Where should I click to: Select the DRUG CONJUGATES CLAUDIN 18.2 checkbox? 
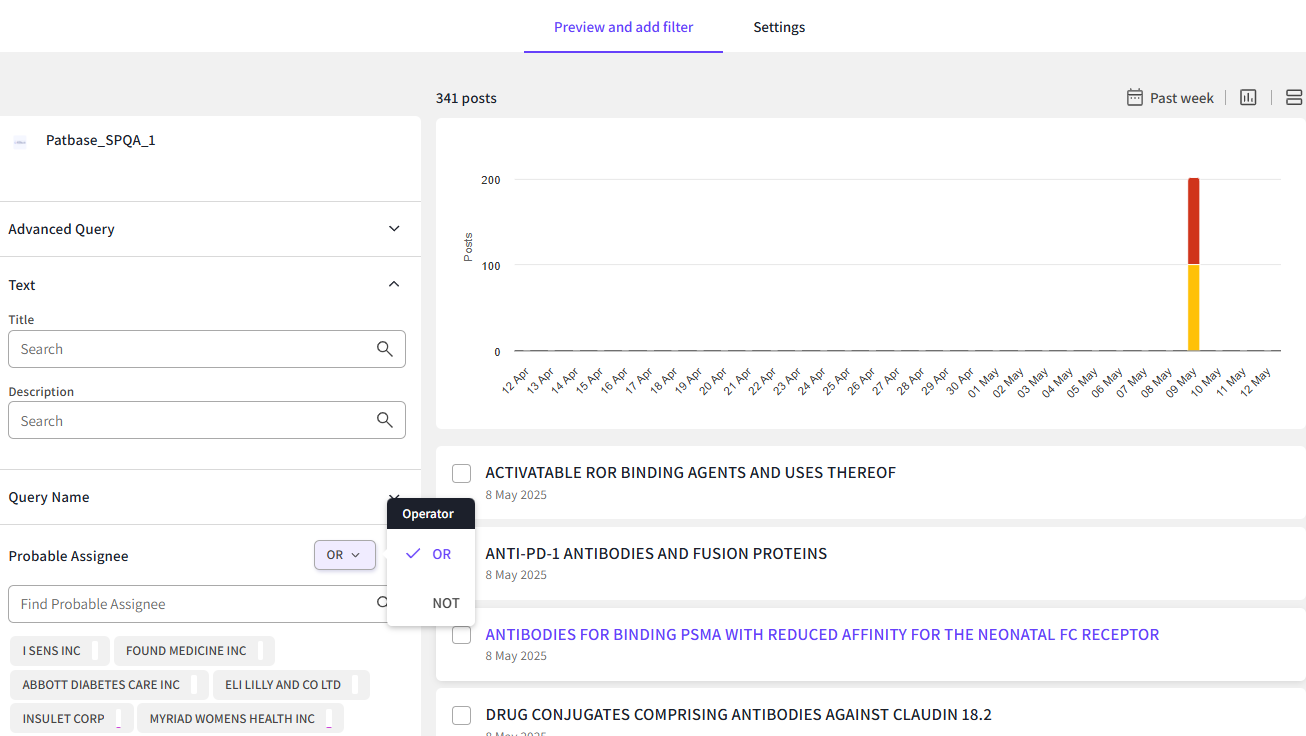[461, 715]
